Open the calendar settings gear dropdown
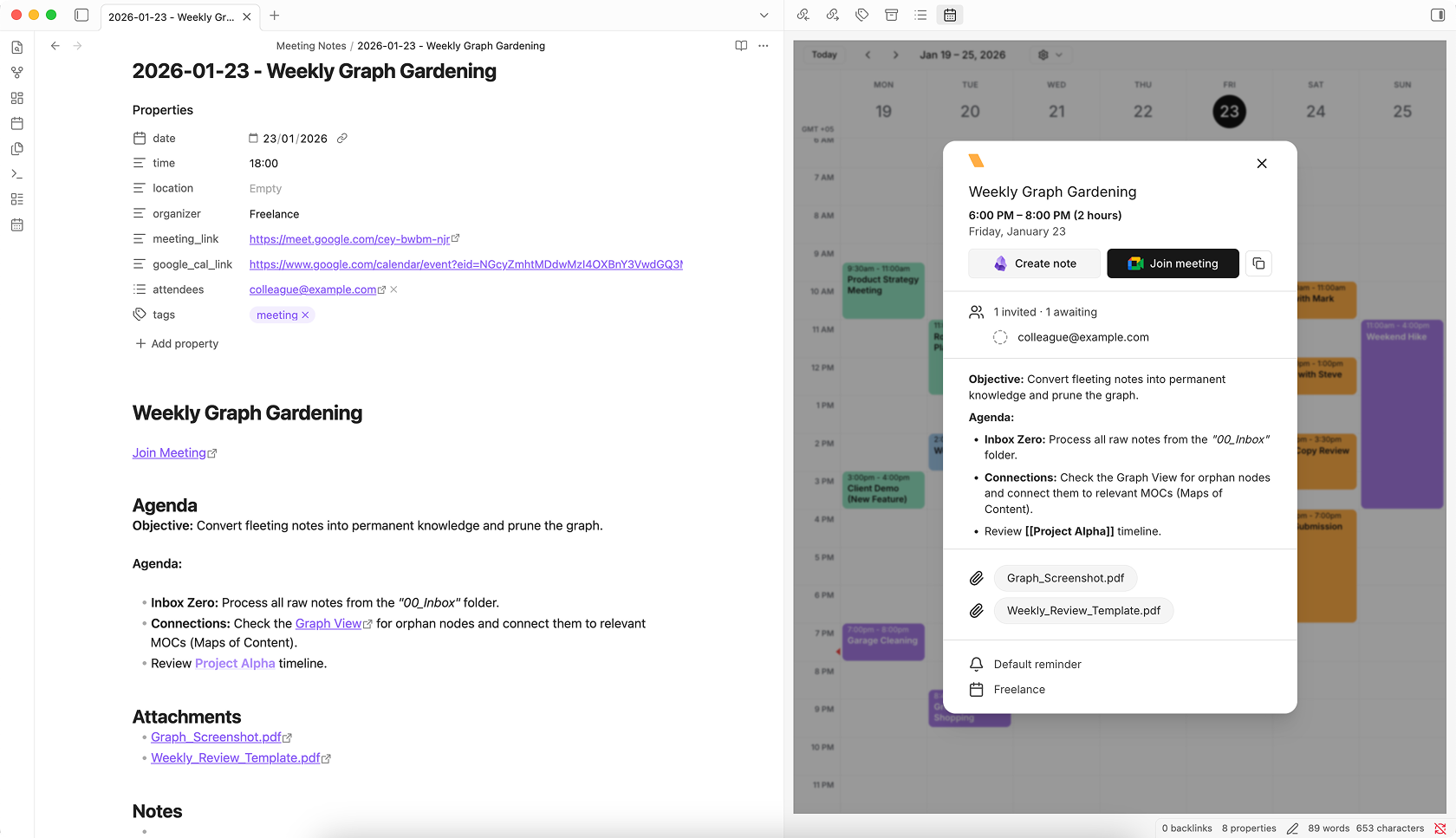 point(1050,55)
